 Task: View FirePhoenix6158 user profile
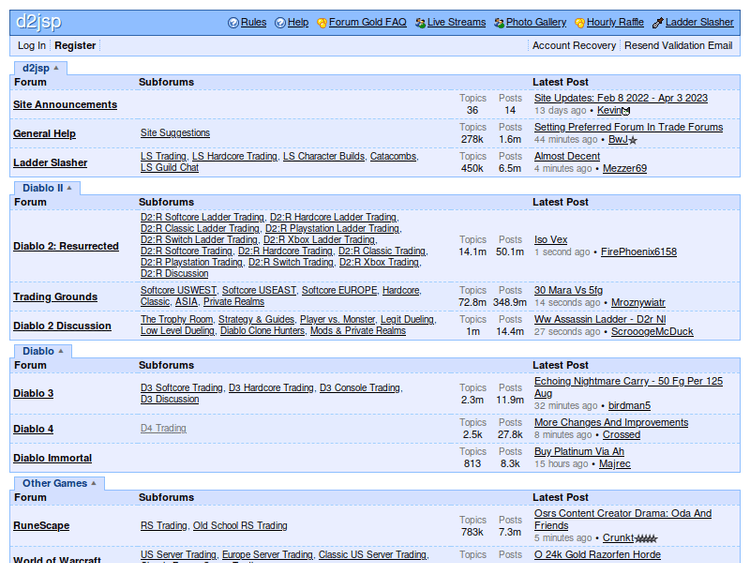point(638,252)
